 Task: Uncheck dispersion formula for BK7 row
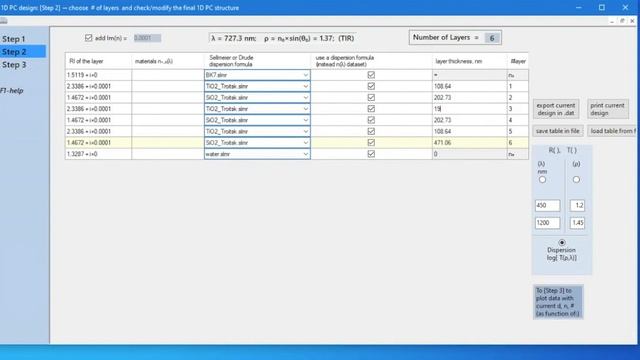(371, 75)
